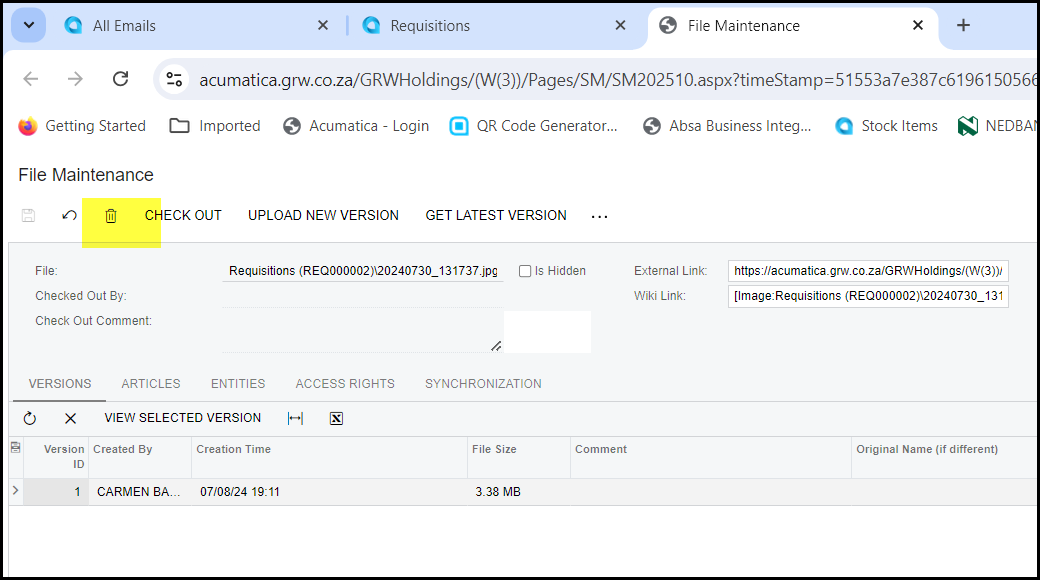The width and height of the screenshot is (1040, 580).
Task: Click the External Link text field
Action: tap(867, 271)
